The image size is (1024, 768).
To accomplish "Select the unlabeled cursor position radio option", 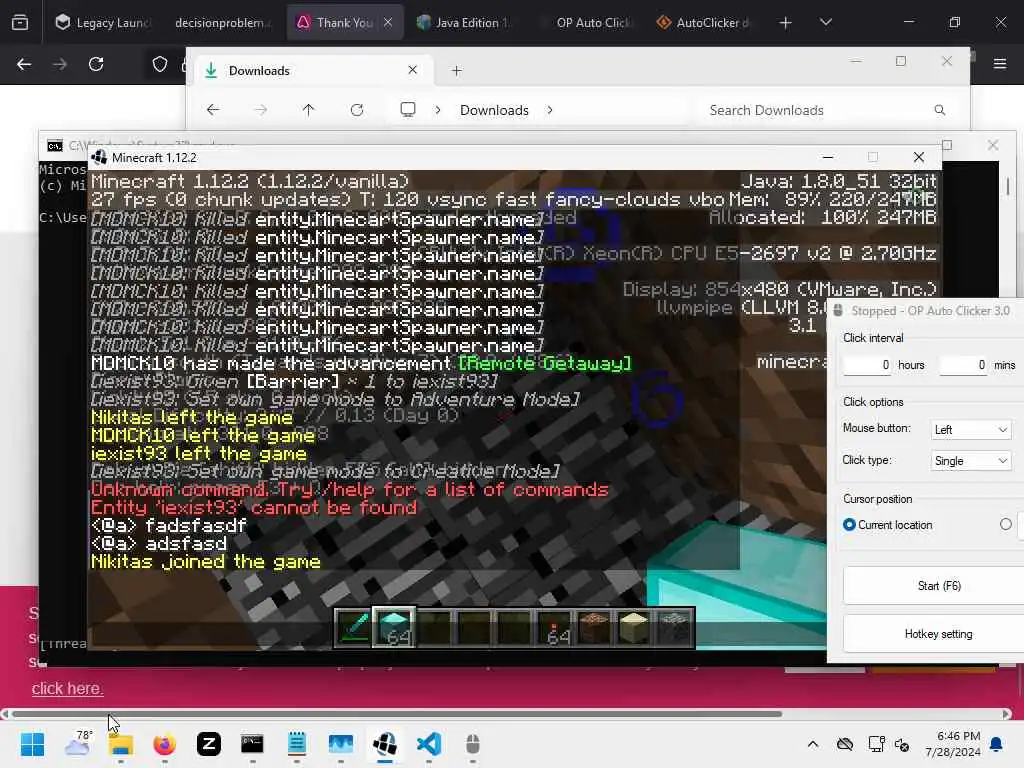I will pos(1005,524).
